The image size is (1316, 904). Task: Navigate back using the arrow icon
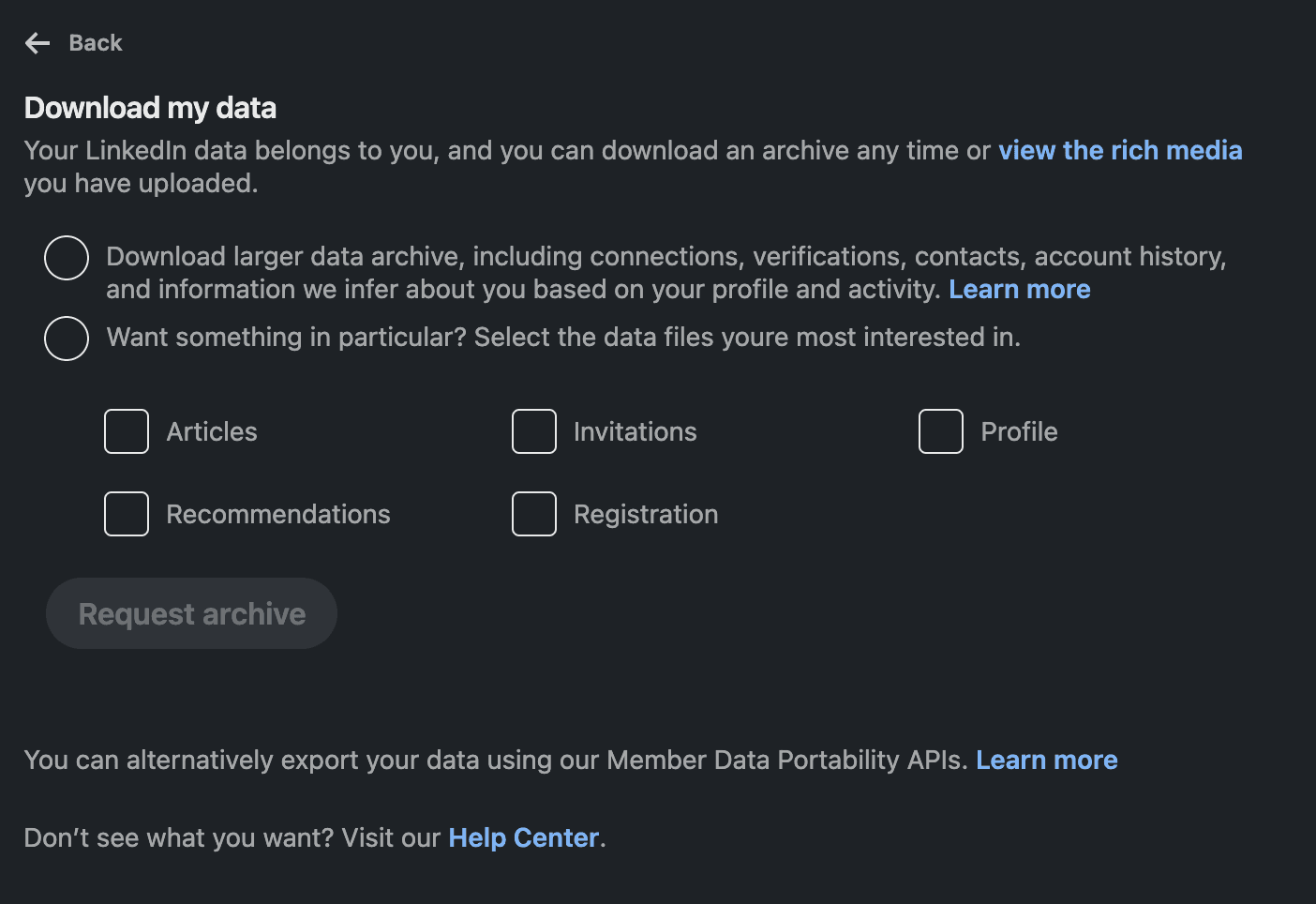(x=37, y=42)
